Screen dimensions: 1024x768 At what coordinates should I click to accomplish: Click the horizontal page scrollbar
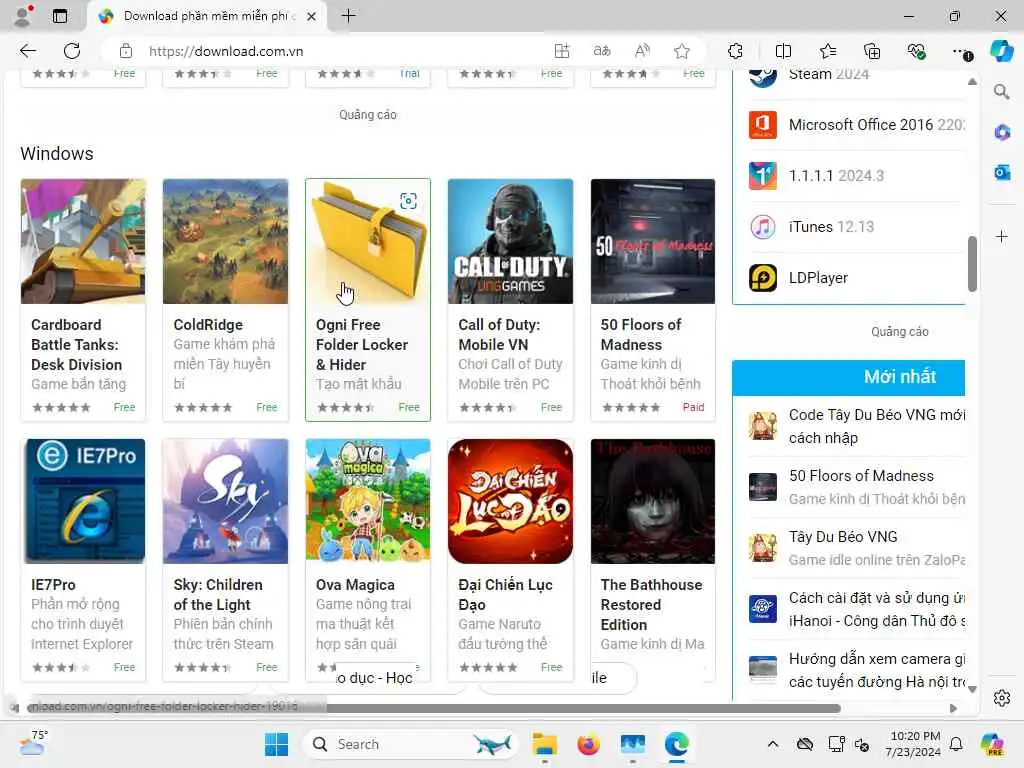click(434, 708)
